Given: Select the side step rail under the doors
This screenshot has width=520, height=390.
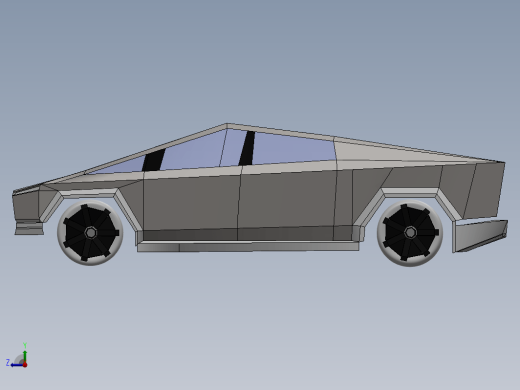Looking at the screenshot, I should (248, 246).
